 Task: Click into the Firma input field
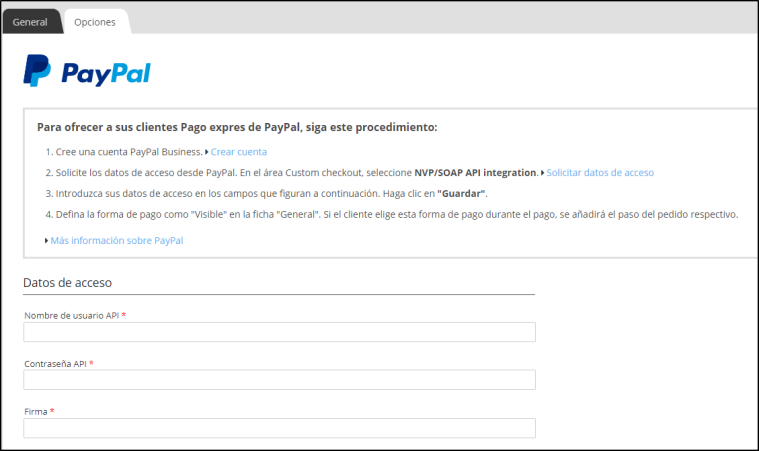pos(279,428)
